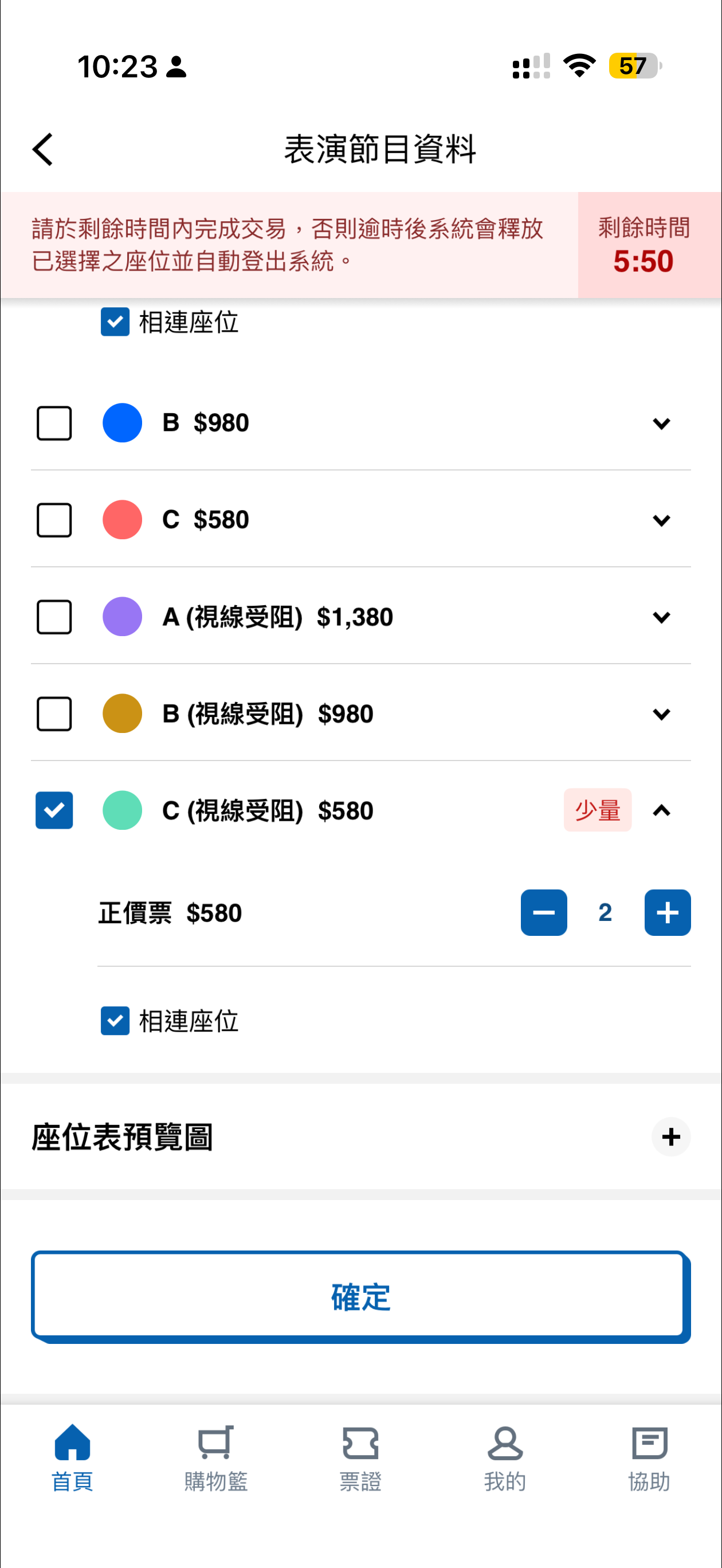Viewport: 722px width, 1568px height.
Task: Check the B $980 checkbox
Action: pyautogui.click(x=54, y=423)
